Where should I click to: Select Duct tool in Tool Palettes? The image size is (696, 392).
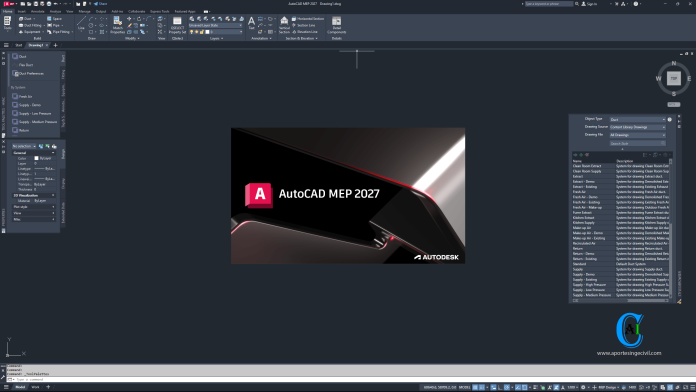(x=20, y=56)
